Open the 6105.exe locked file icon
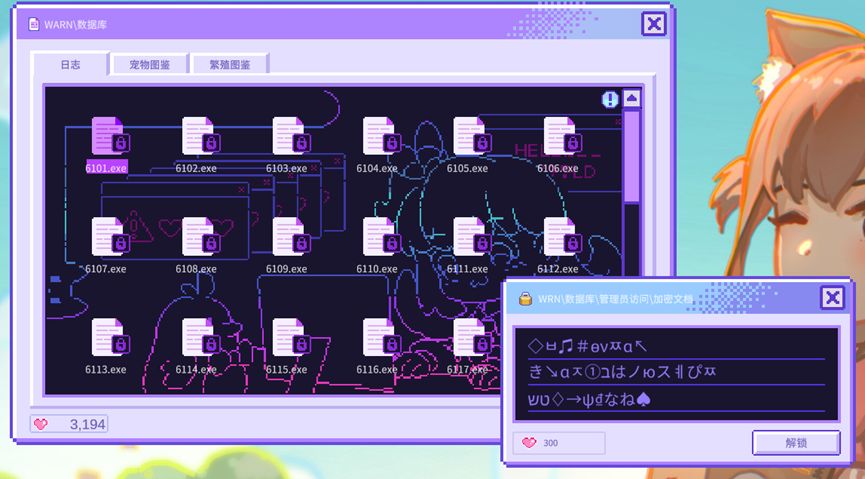This screenshot has width=865, height=479. click(x=472, y=136)
